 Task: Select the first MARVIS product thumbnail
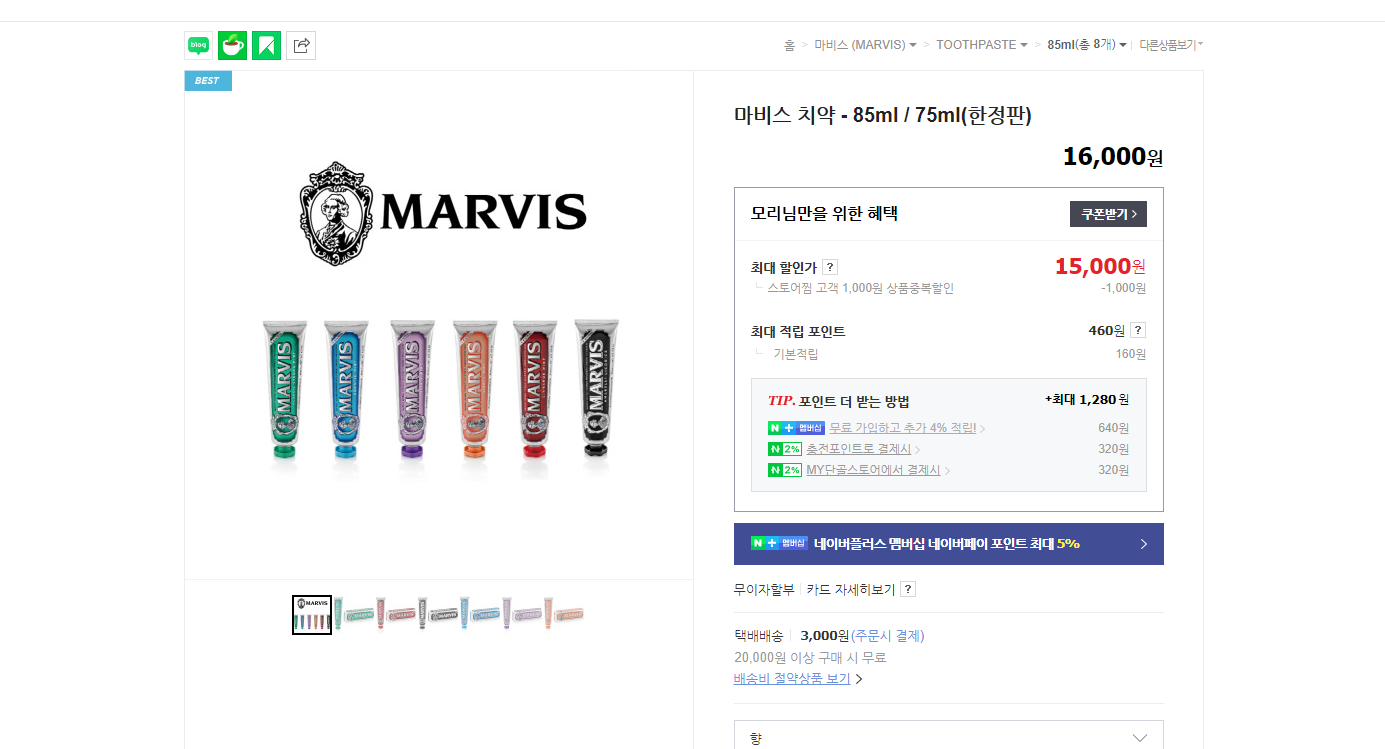[312, 615]
